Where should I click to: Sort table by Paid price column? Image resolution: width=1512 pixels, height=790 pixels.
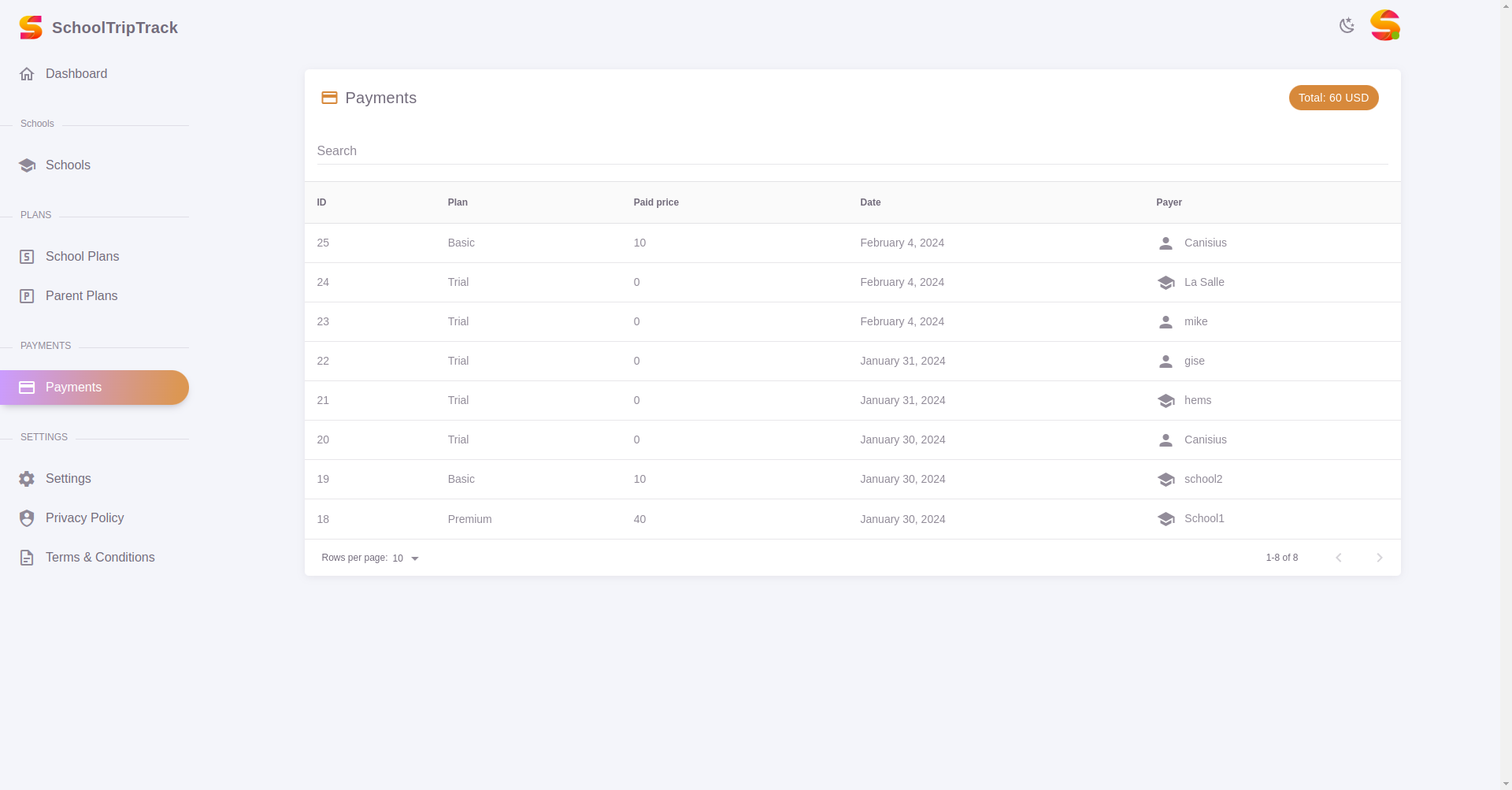pyautogui.click(x=656, y=202)
